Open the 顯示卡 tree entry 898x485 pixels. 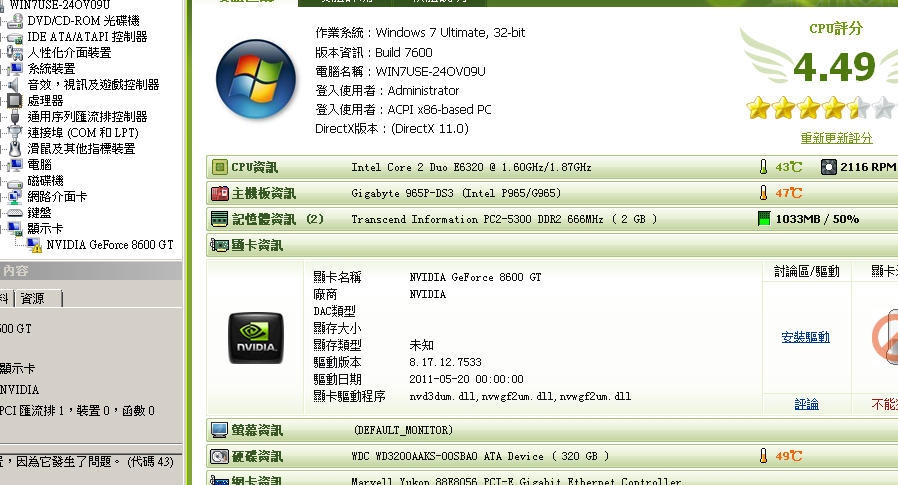point(45,229)
